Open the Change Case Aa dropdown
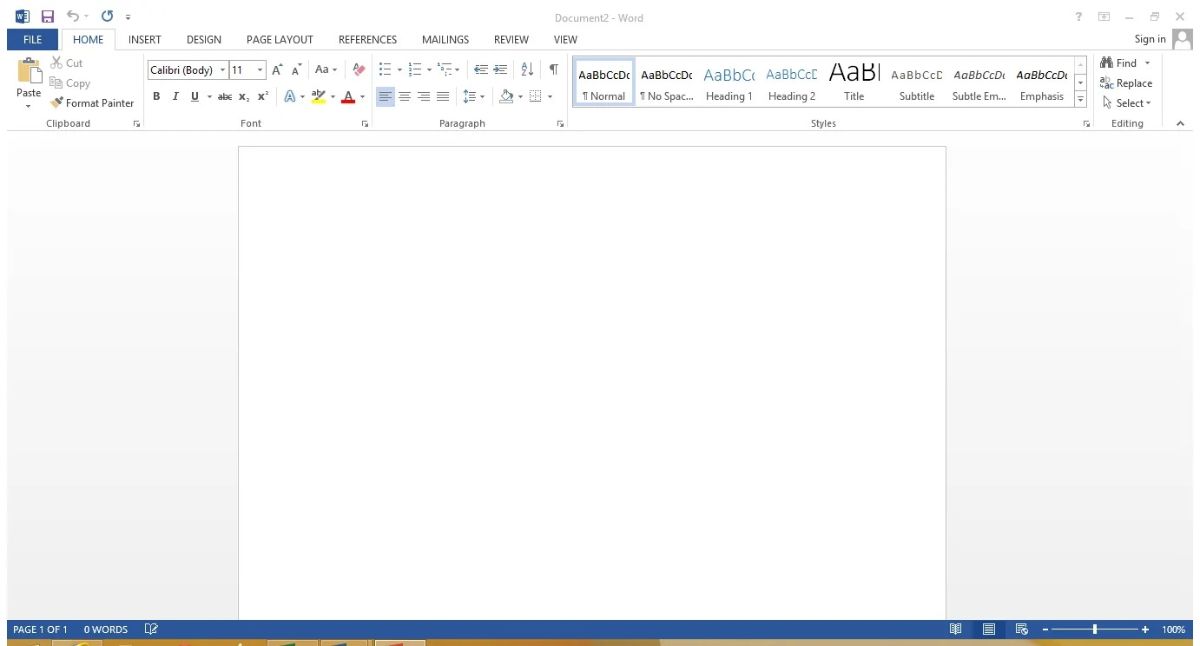 [x=326, y=70]
